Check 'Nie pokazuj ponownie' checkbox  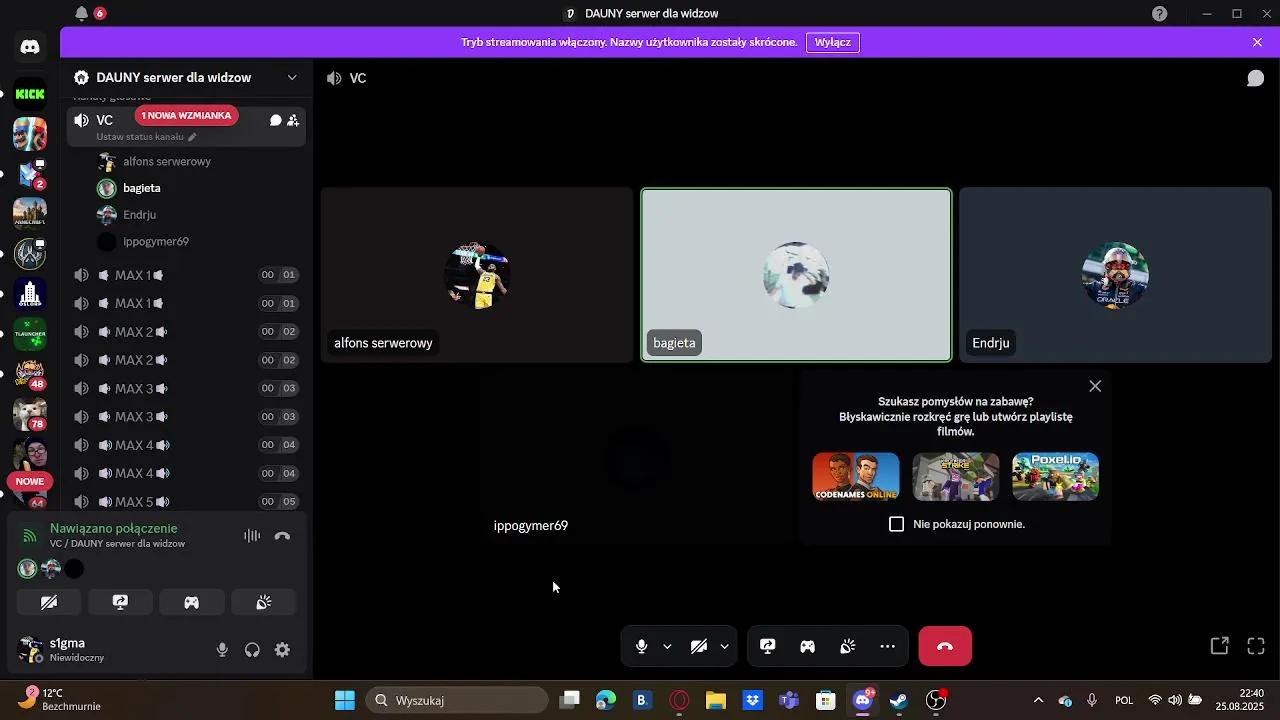click(896, 524)
